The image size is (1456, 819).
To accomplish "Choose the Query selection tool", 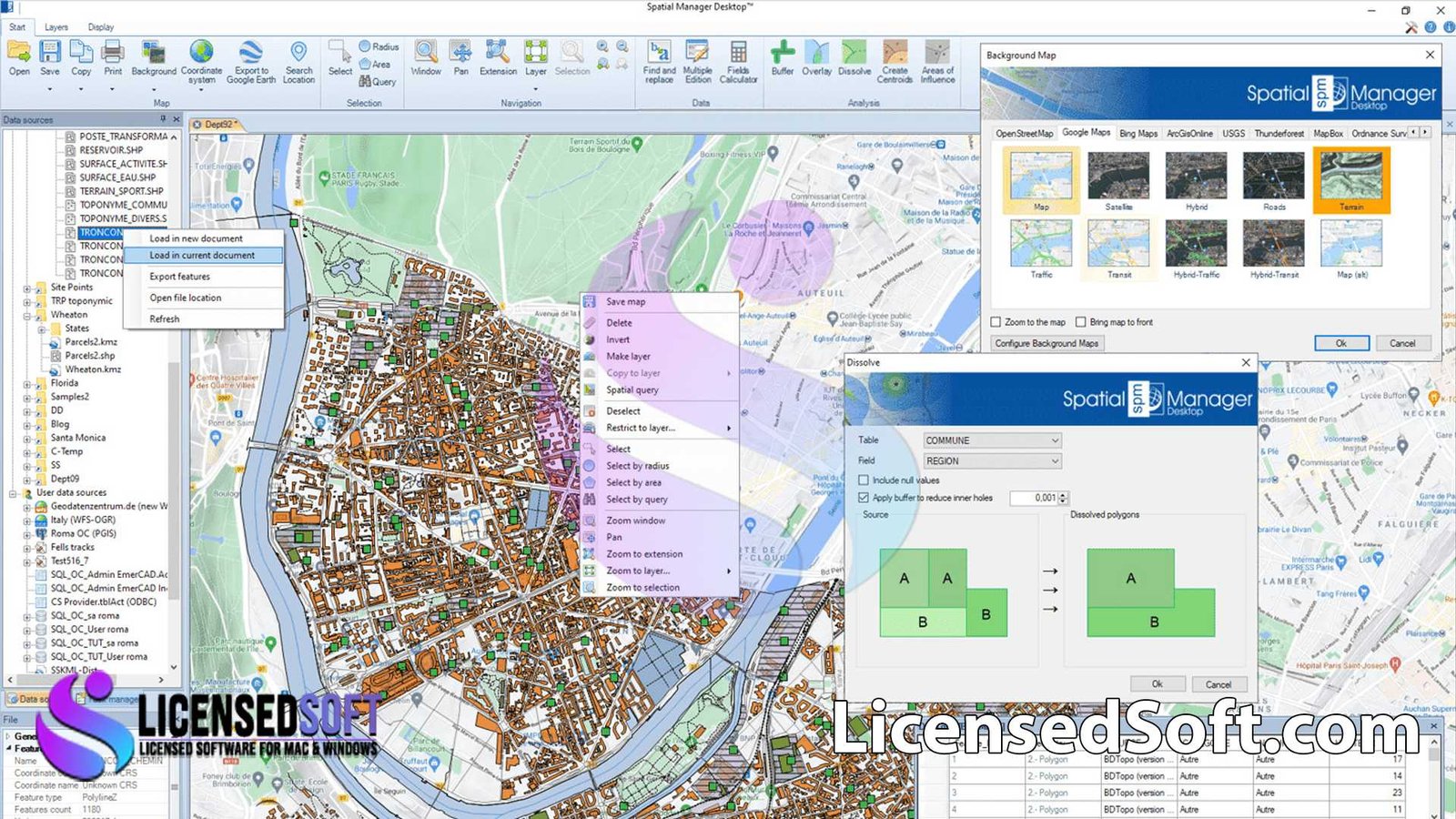I will click(x=378, y=81).
